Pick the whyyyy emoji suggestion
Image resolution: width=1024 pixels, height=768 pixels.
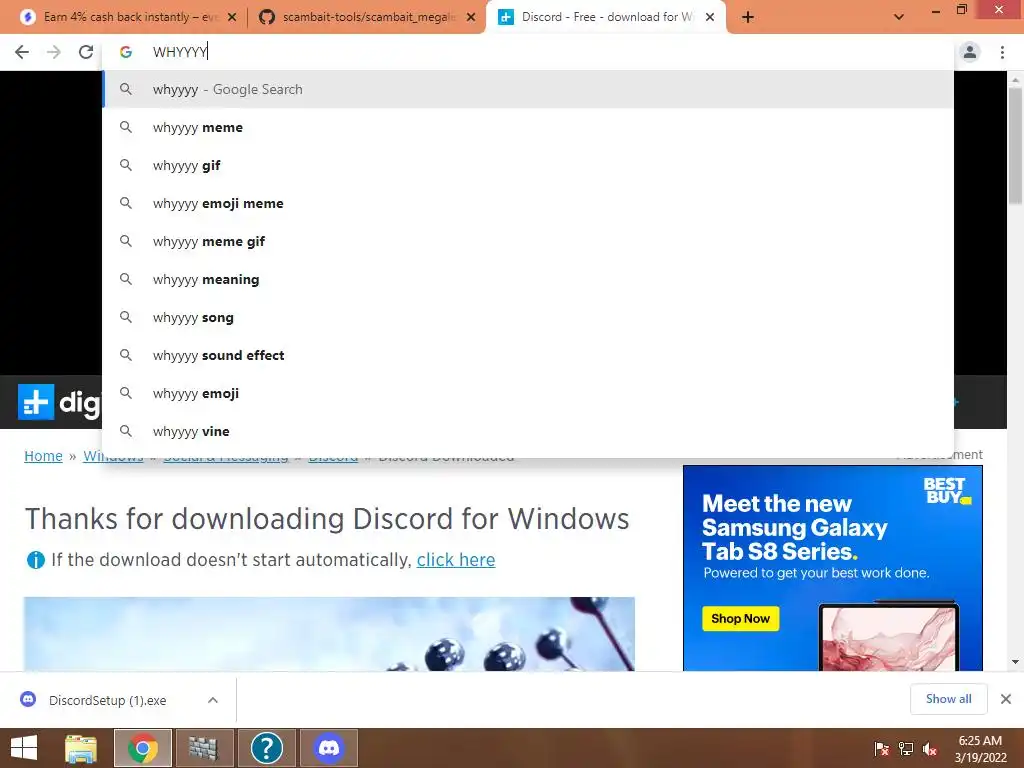click(x=528, y=393)
